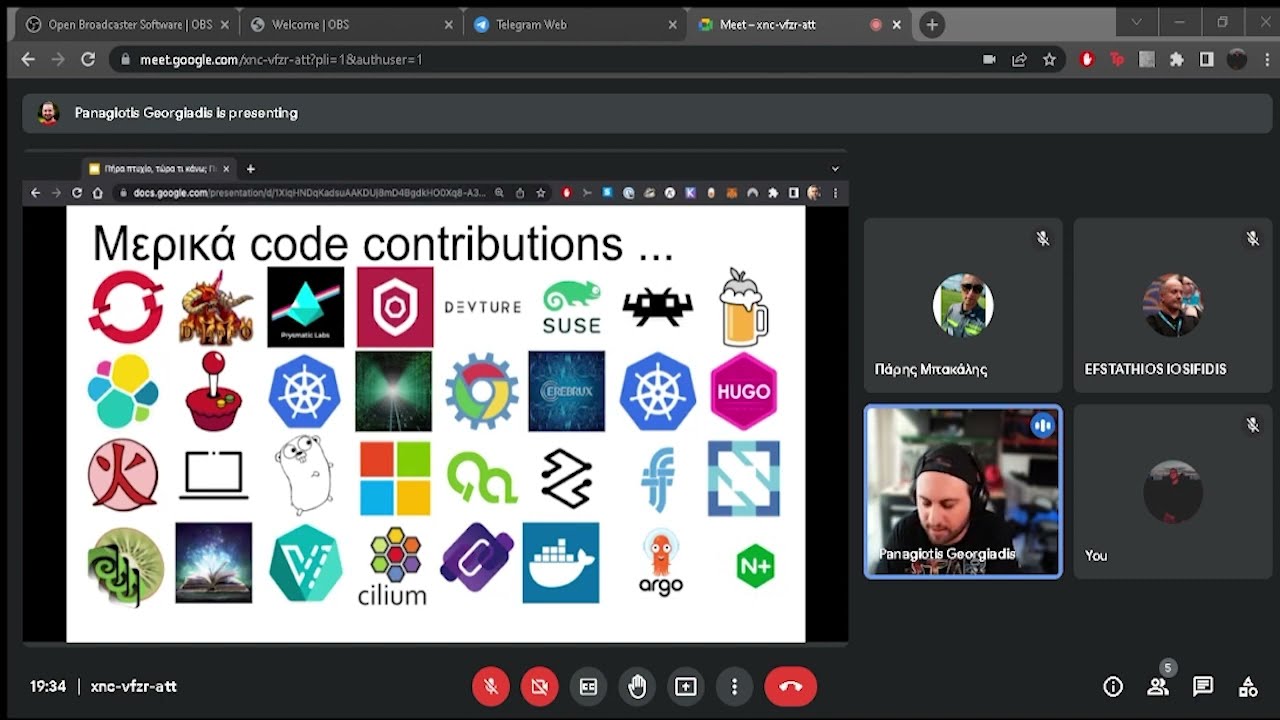Raise hand in the meeting
The width and height of the screenshot is (1280, 720).
click(x=637, y=687)
